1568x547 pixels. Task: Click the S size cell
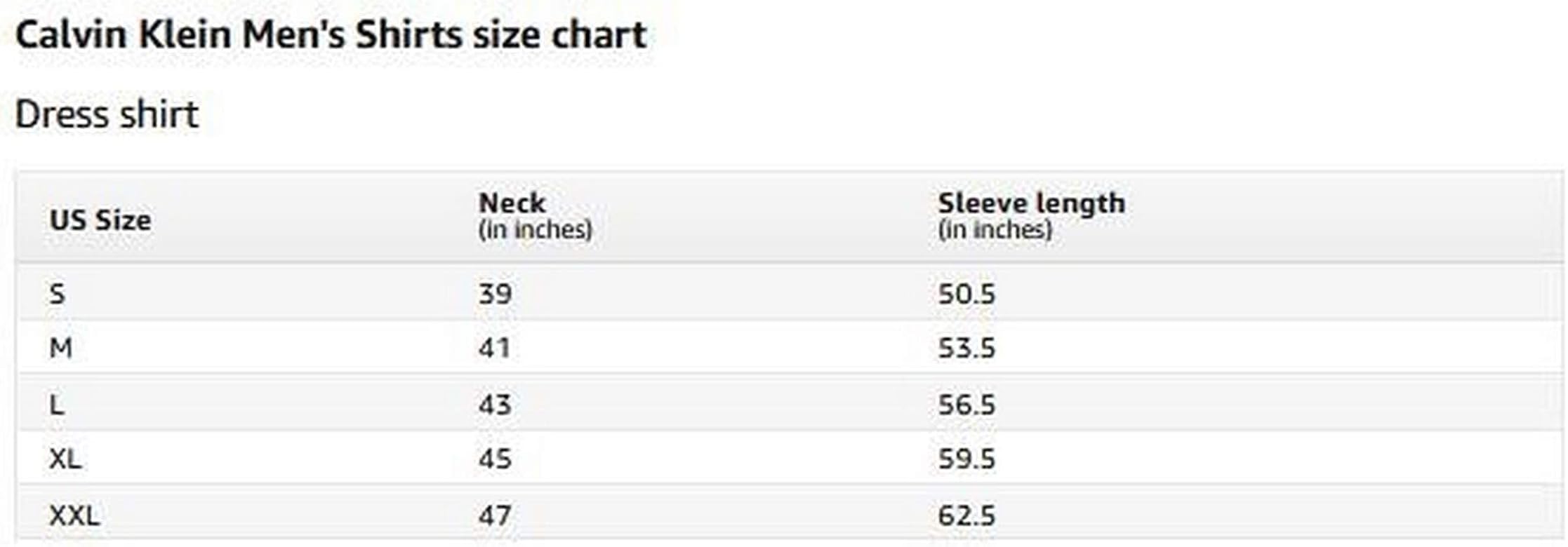(57, 294)
